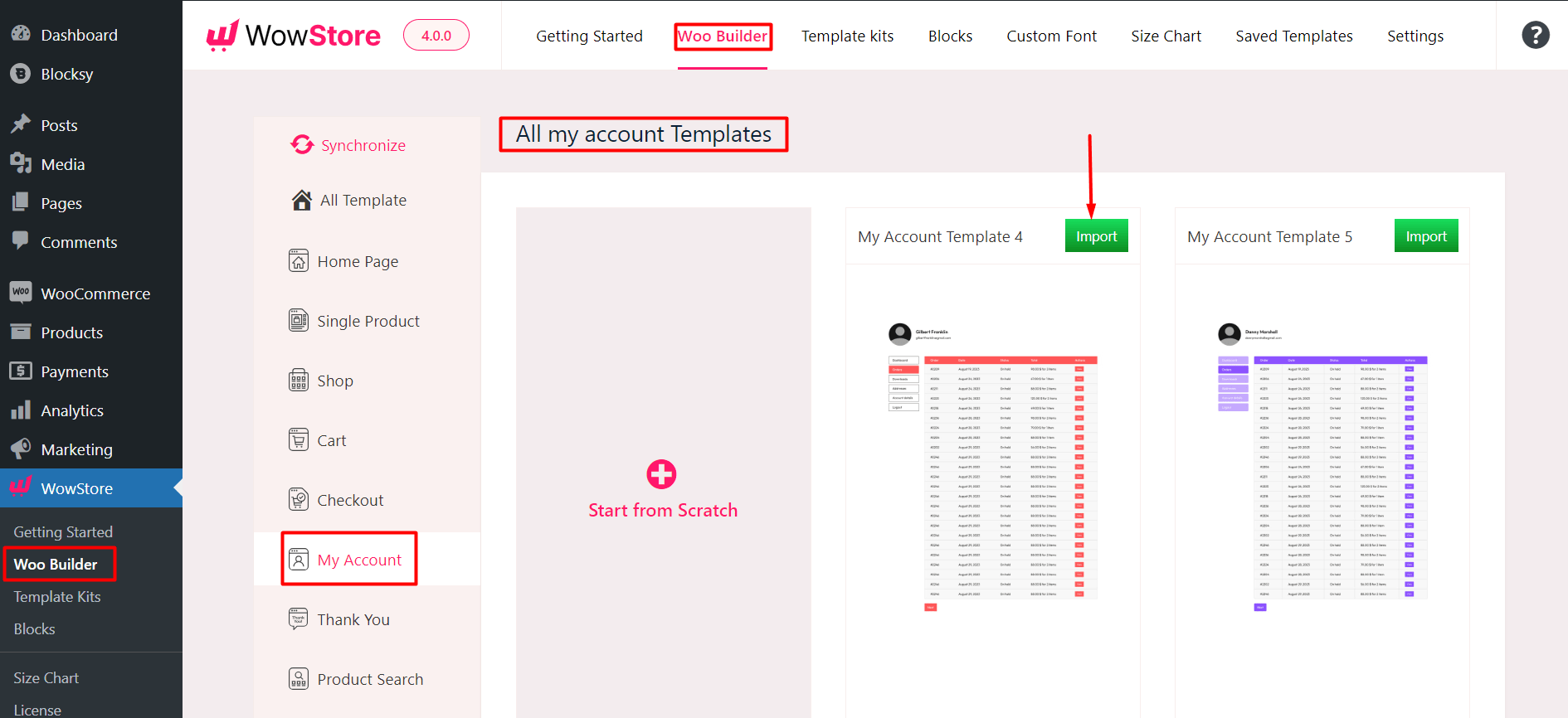Viewport: 1568px width, 718px height.
Task: Open Blocks in sidebar submenu
Action: [34, 628]
